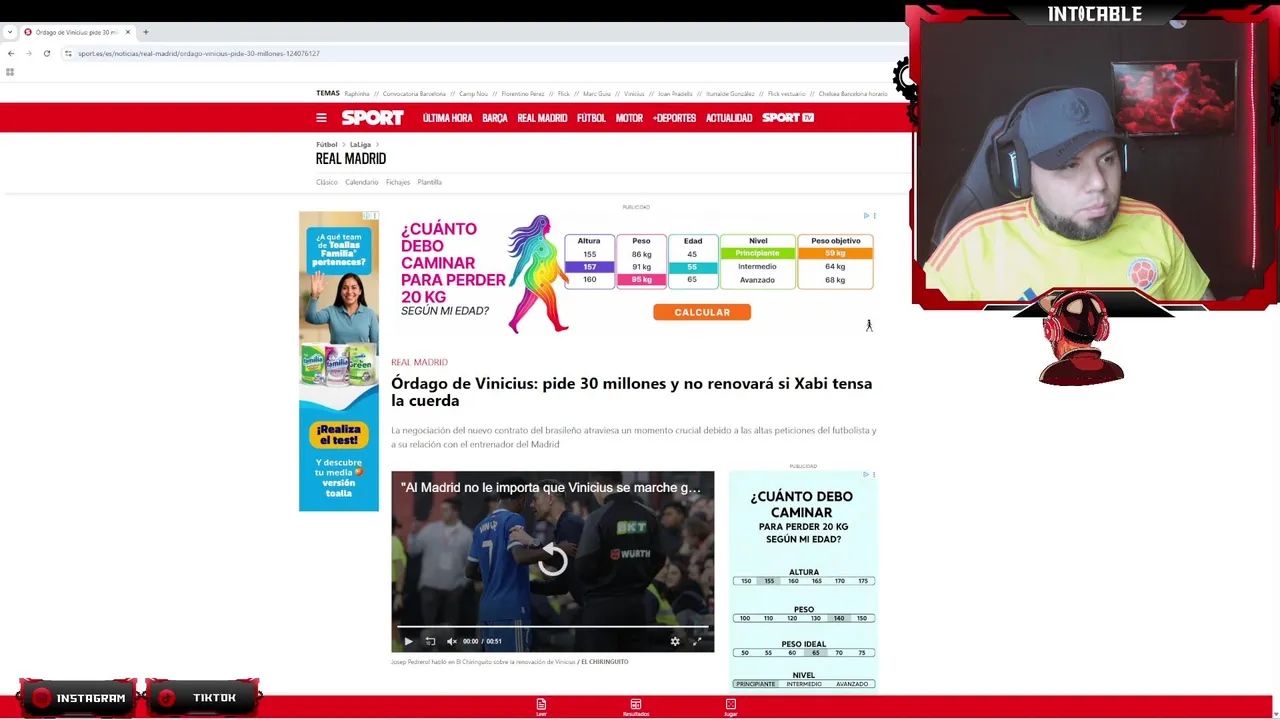Click the CALCULAR button in banner ad
Screen dimensions: 1280x720
[x=702, y=312]
